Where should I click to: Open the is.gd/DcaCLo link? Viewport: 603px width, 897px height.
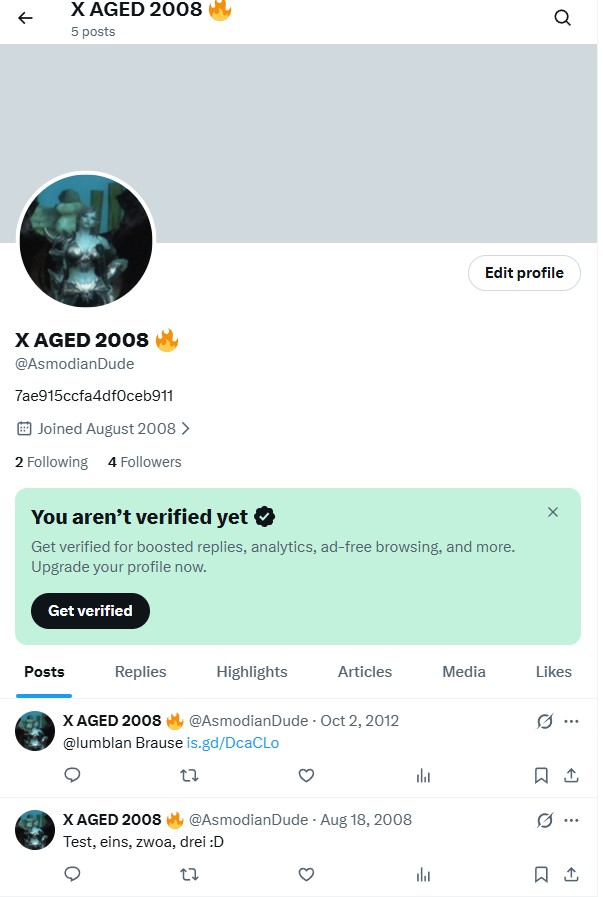click(233, 743)
